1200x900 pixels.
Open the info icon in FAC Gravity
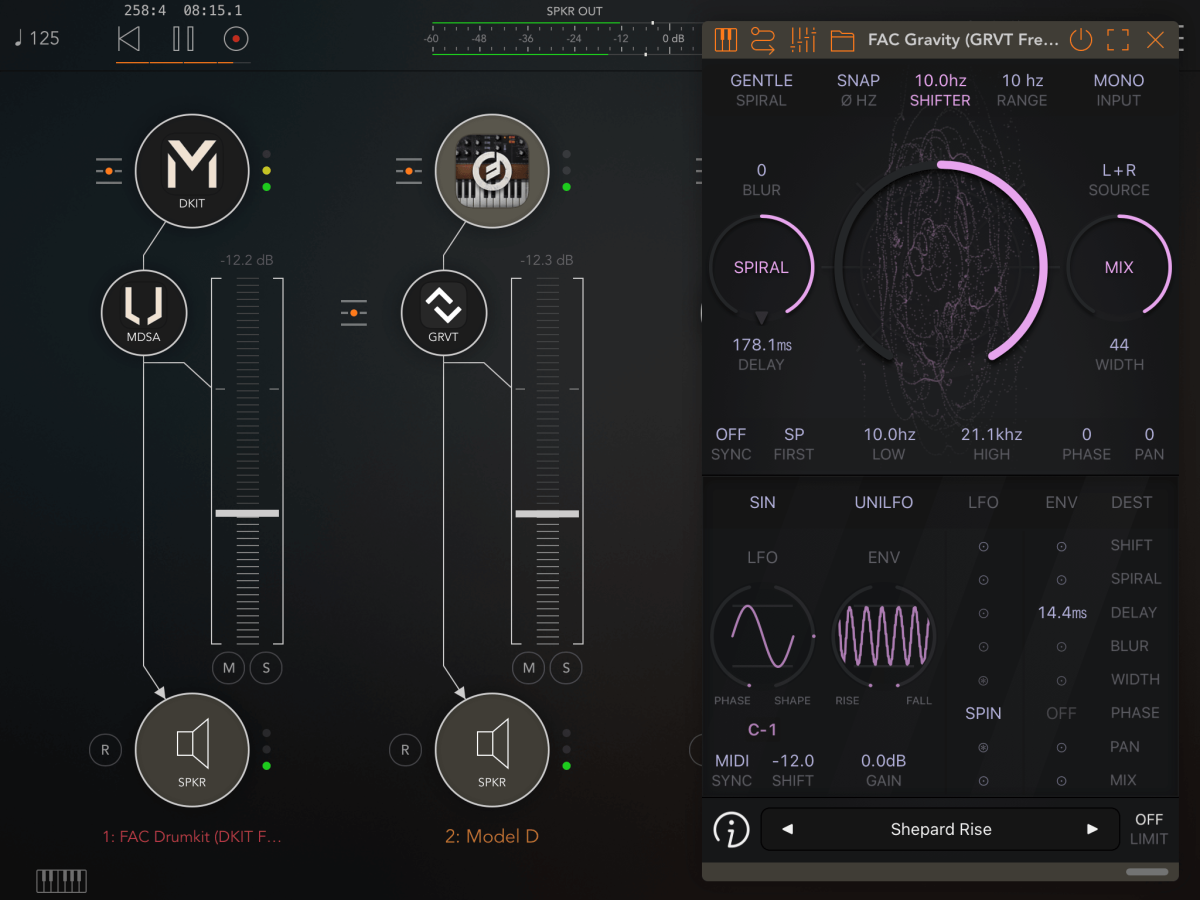click(x=731, y=829)
